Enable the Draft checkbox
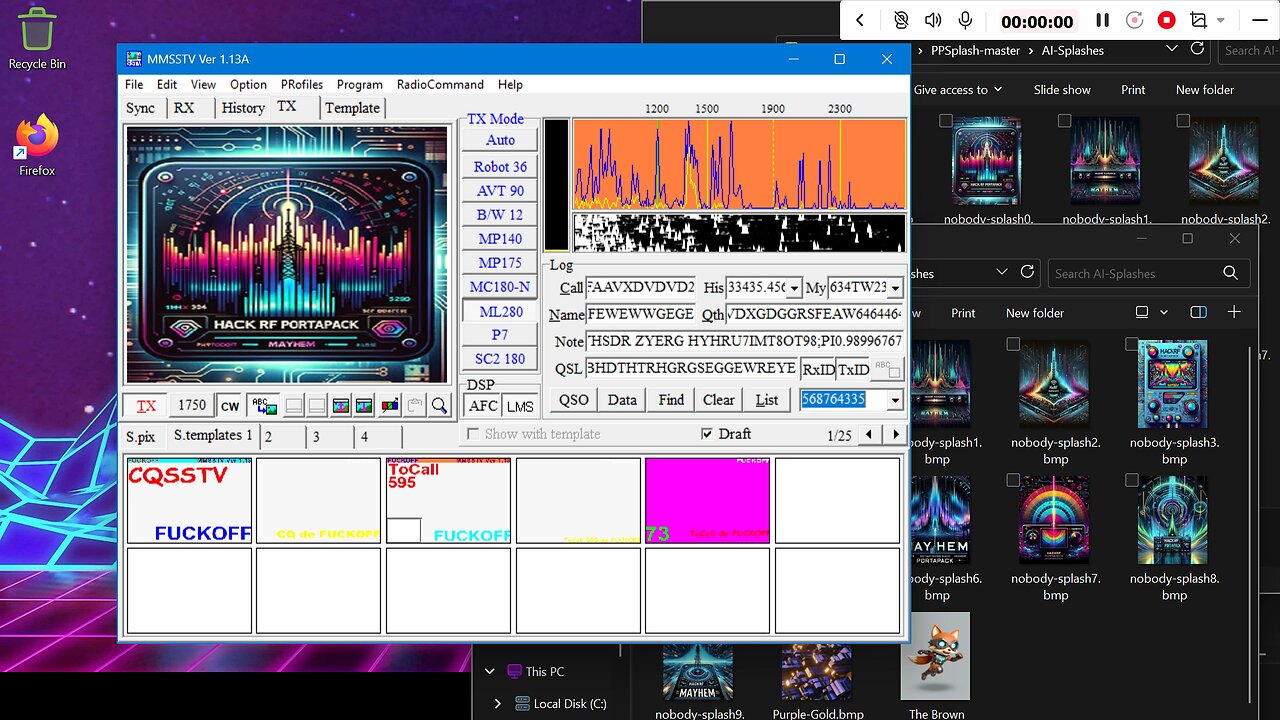 707,434
